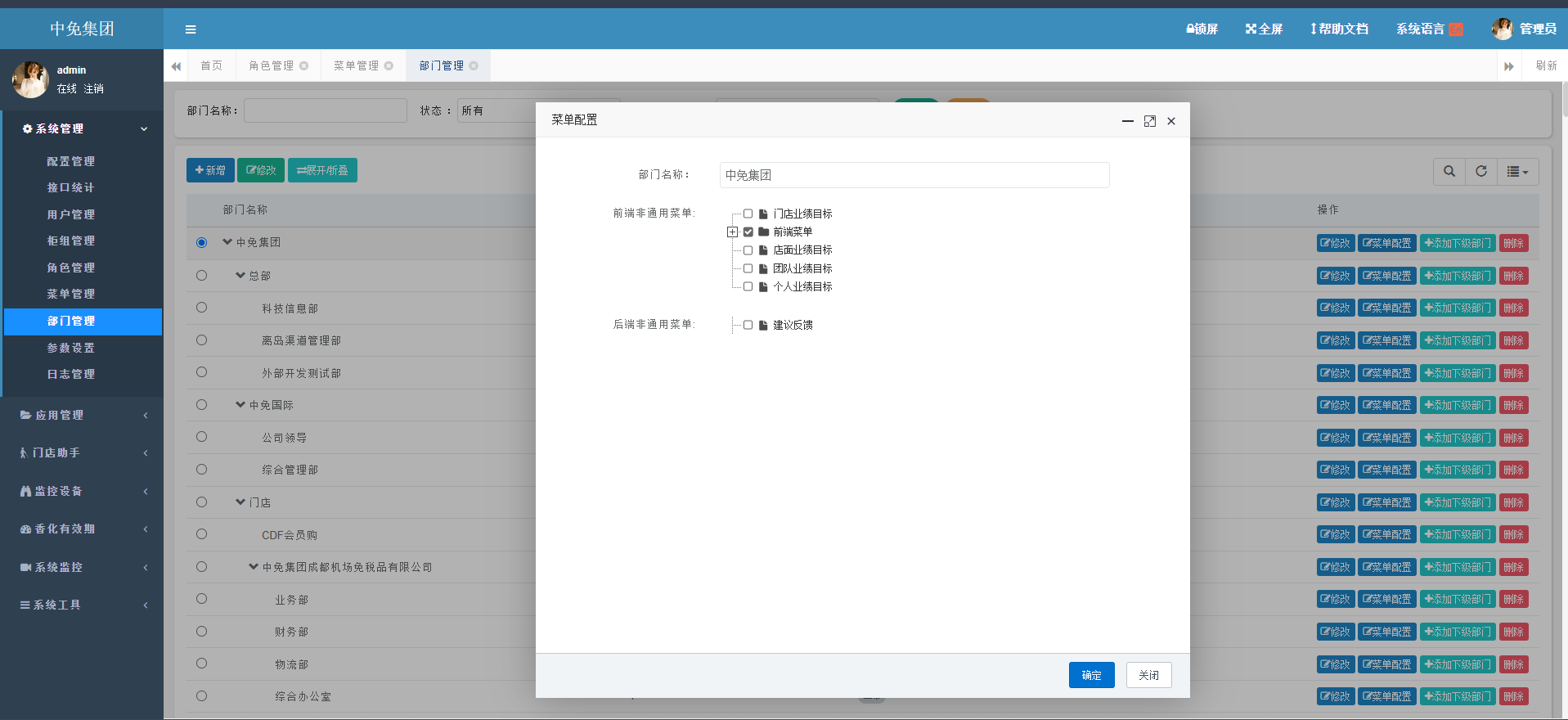This screenshot has height=720, width=1568.
Task: Switch to the 菜单管理 tab
Action: [x=356, y=66]
